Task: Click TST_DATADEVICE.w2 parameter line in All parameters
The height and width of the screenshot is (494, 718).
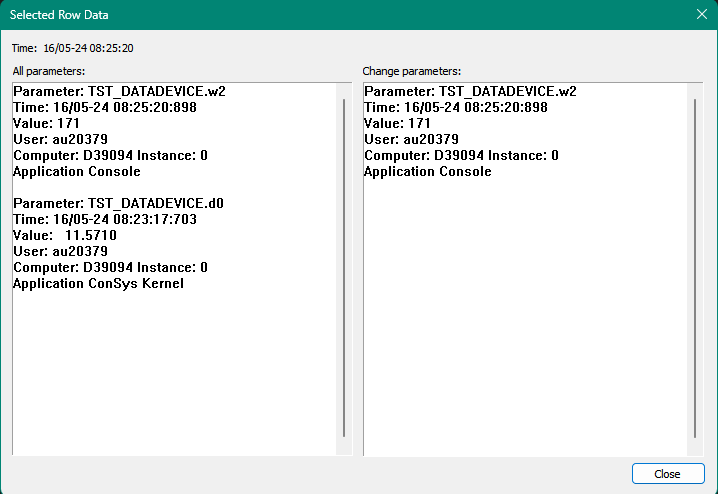Action: [119, 91]
